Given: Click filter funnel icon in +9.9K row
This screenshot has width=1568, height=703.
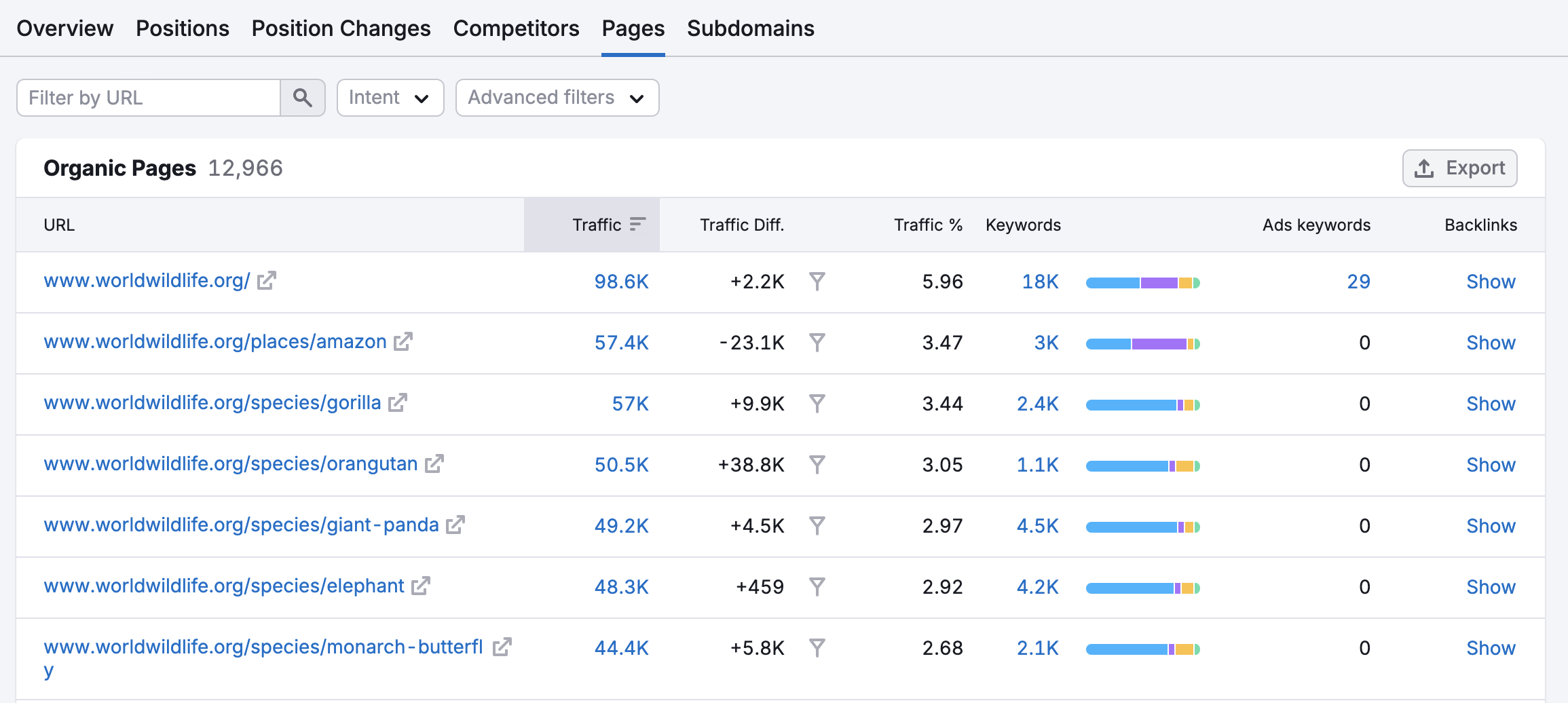Looking at the screenshot, I should pyautogui.click(x=817, y=404).
